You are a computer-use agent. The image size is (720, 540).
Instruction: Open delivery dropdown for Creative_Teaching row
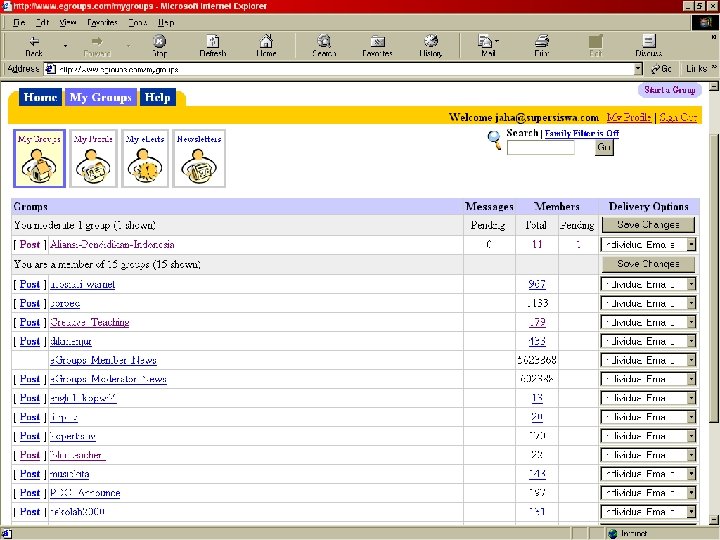pyautogui.click(x=691, y=322)
